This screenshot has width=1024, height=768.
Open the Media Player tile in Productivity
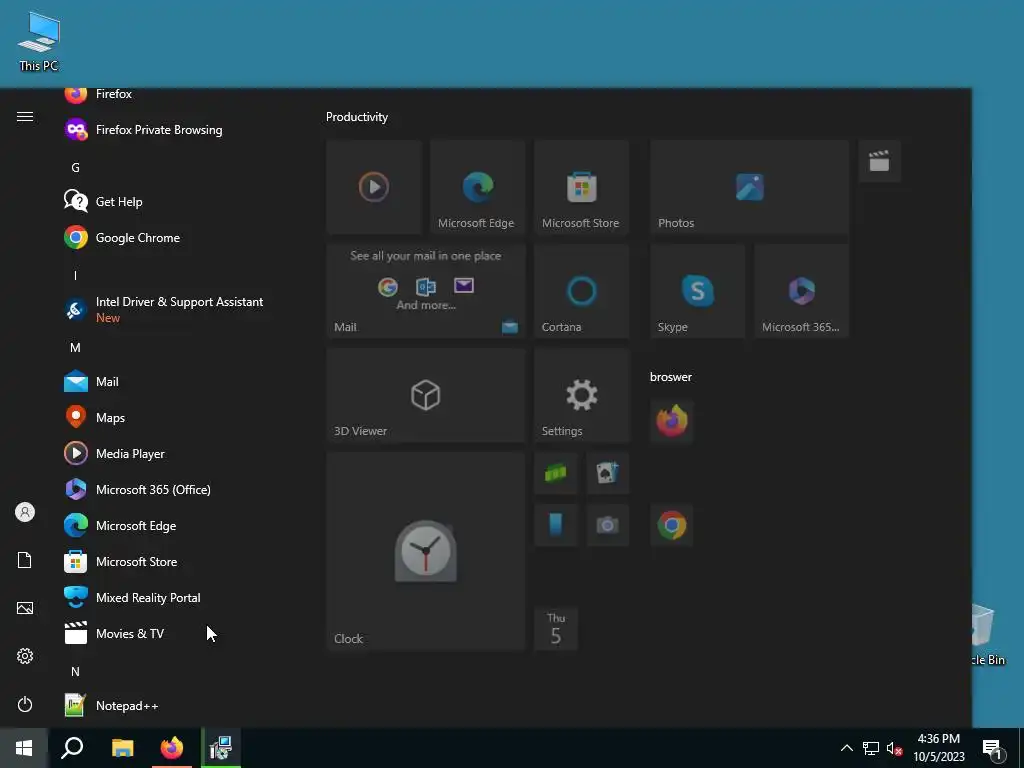(x=374, y=187)
